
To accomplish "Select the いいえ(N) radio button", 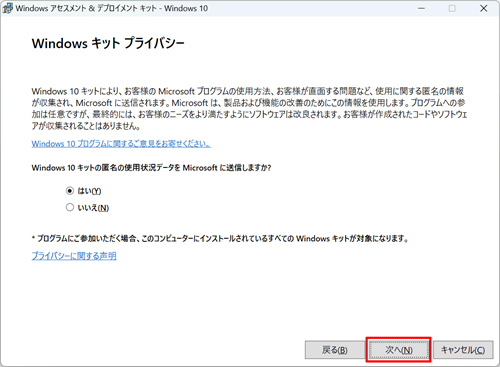I will (70, 207).
